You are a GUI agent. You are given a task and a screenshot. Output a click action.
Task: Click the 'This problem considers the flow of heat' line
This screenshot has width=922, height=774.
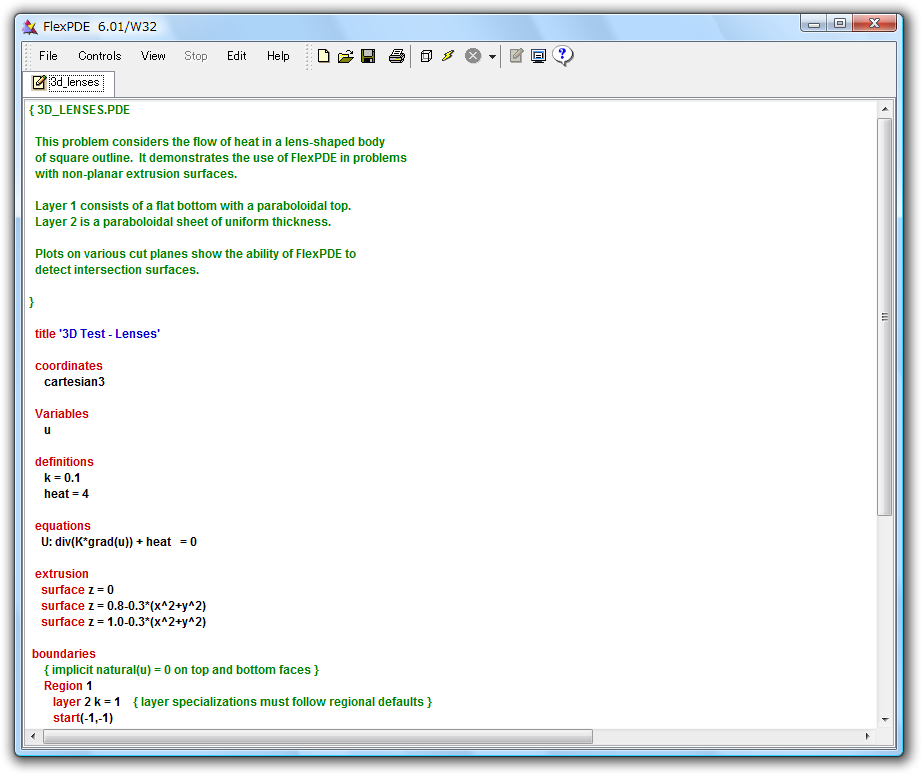tap(209, 142)
